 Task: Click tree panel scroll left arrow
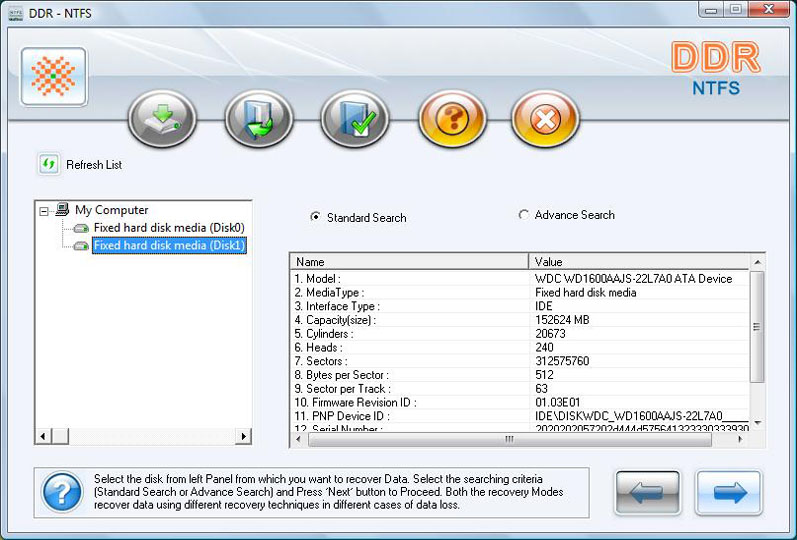pyautogui.click(x=43, y=436)
